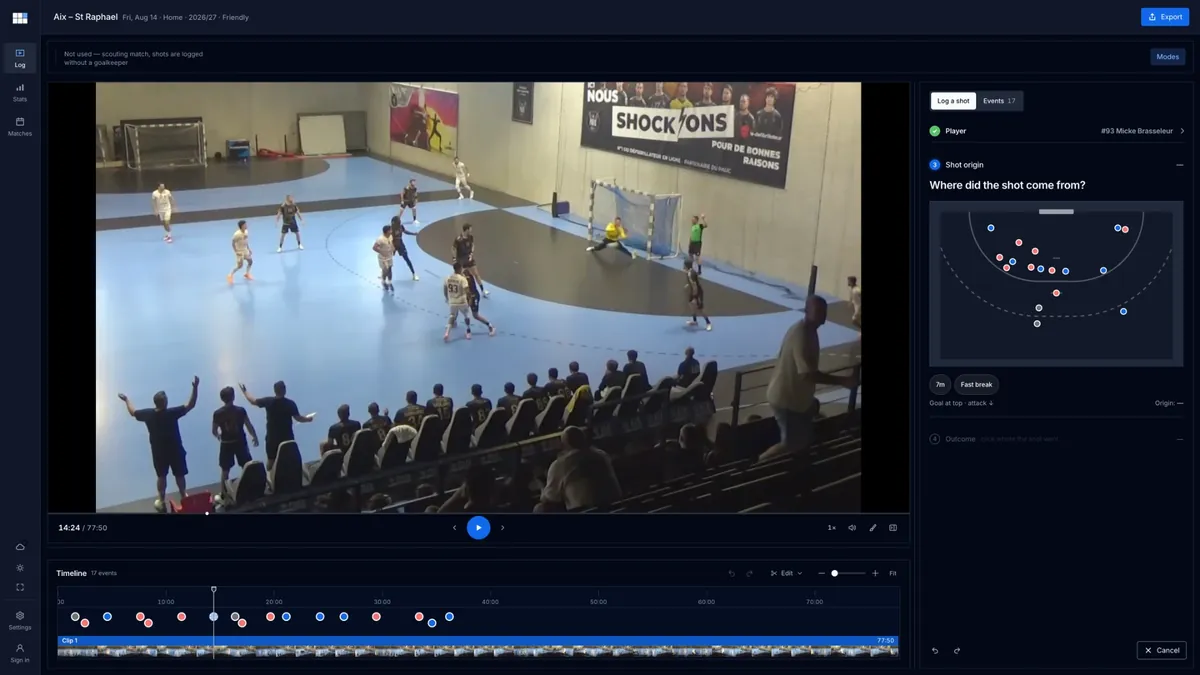
Task: Click the timeline zoom slider handle
Action: 835,573
